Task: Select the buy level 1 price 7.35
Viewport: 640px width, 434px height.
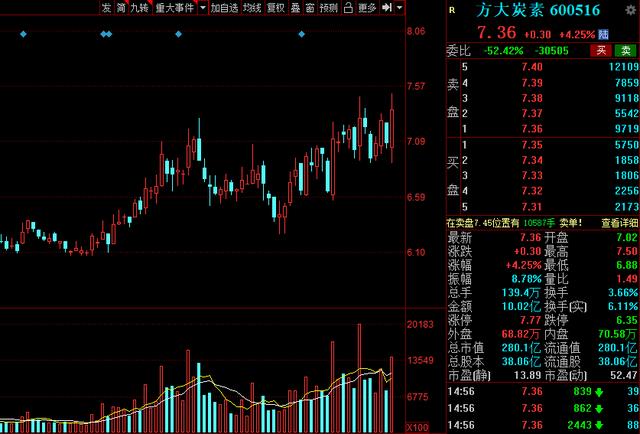Action: (532, 145)
